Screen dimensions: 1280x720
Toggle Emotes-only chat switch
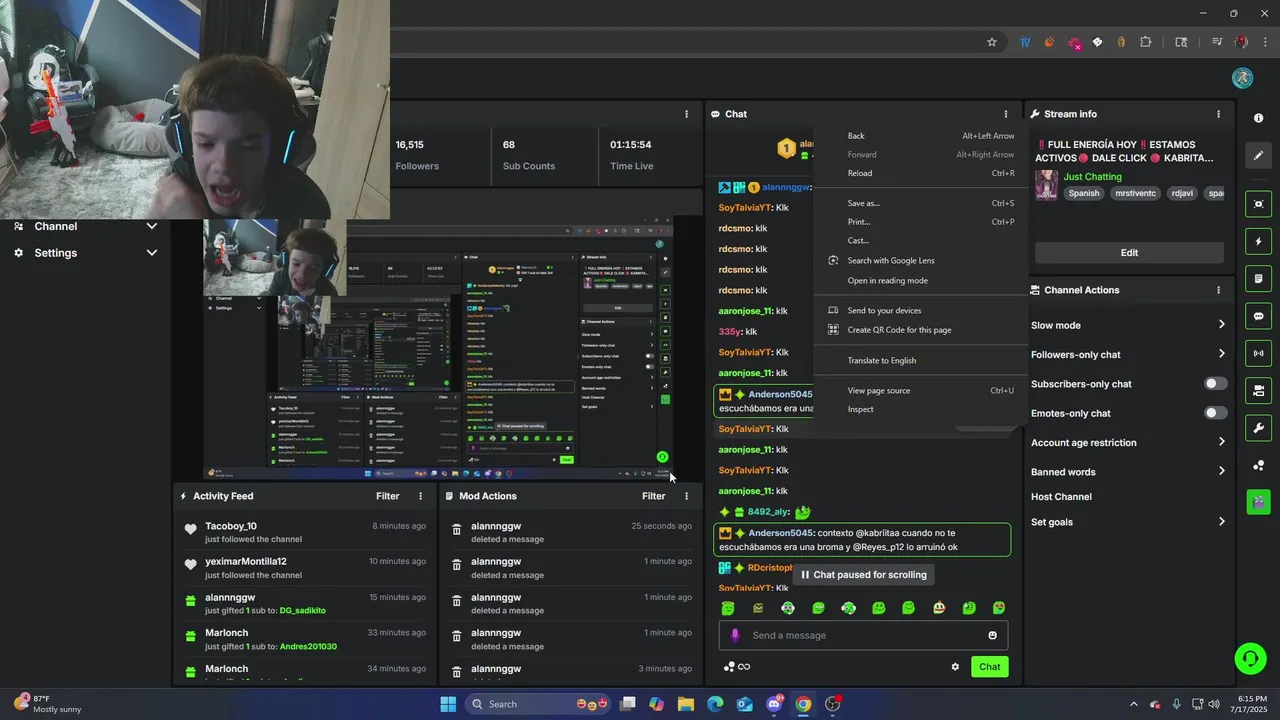pyautogui.click(x=1216, y=413)
